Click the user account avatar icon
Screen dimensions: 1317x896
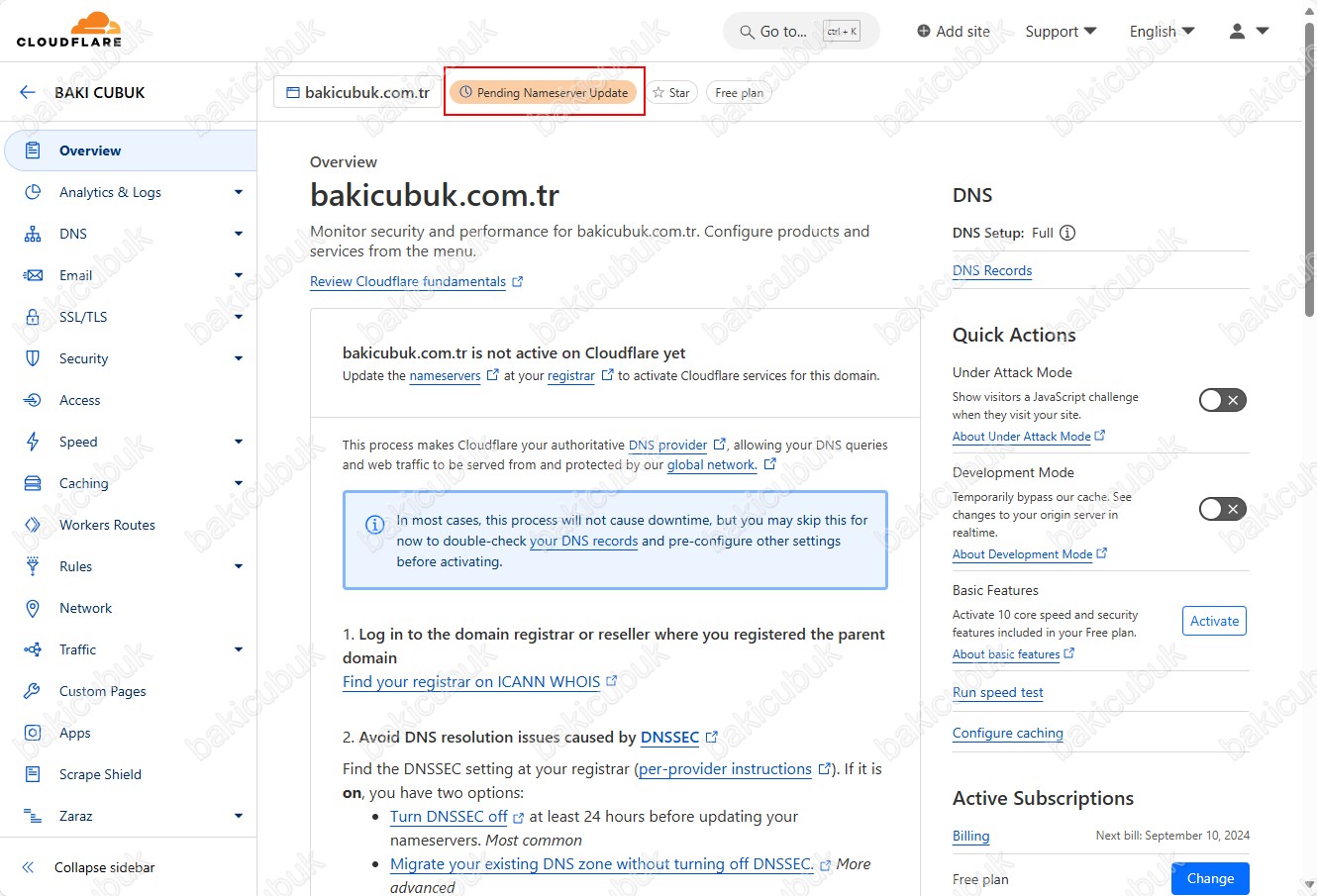point(1237,32)
